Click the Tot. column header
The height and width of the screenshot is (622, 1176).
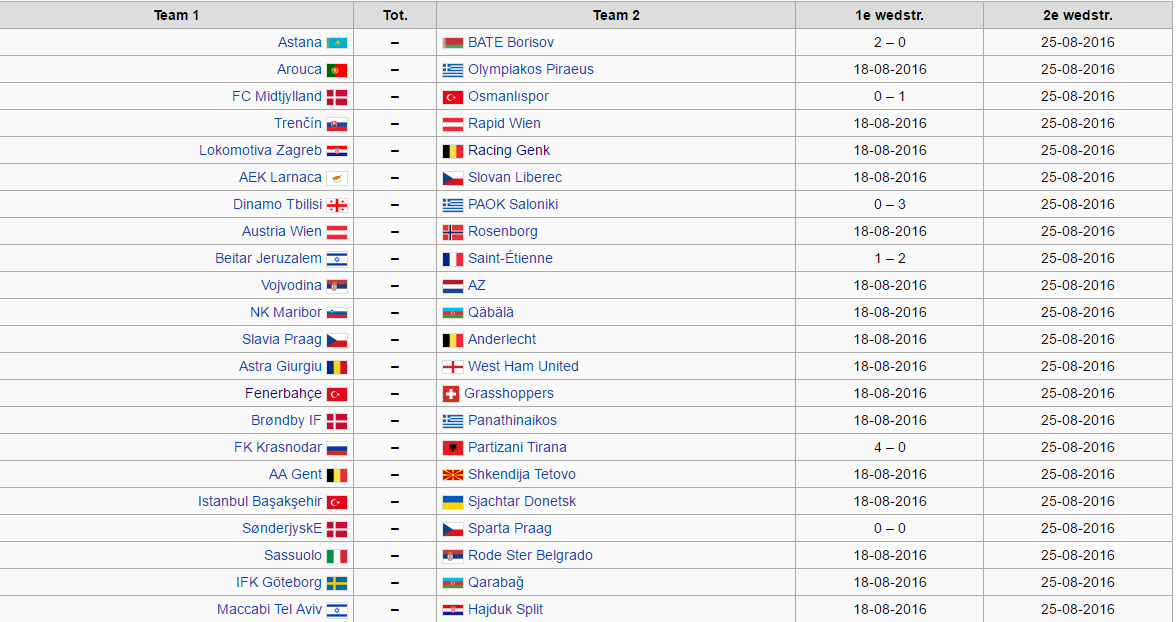coord(395,15)
